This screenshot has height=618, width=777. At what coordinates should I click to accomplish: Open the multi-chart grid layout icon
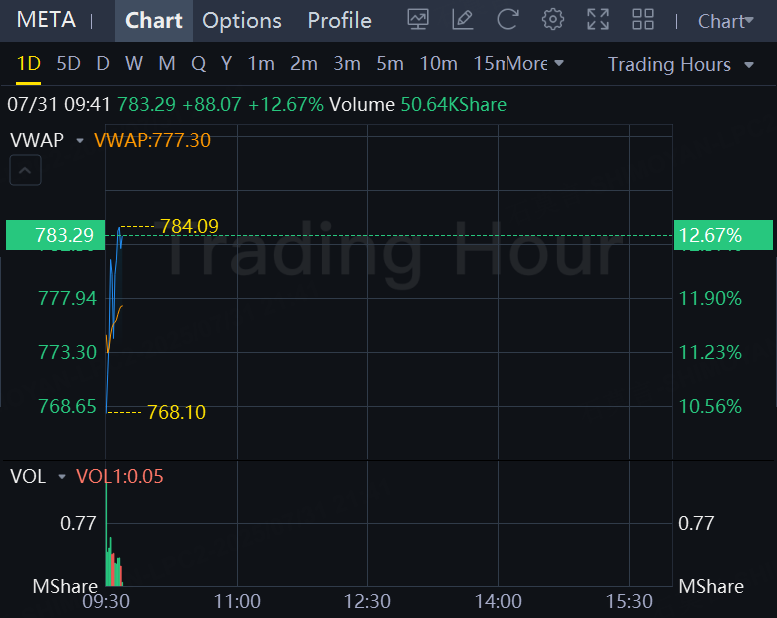coord(643,19)
